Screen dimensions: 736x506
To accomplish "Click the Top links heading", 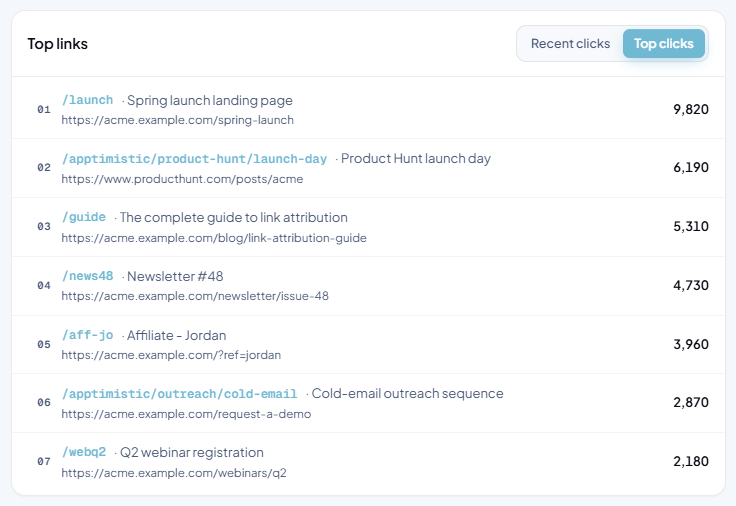I will [x=57, y=44].
